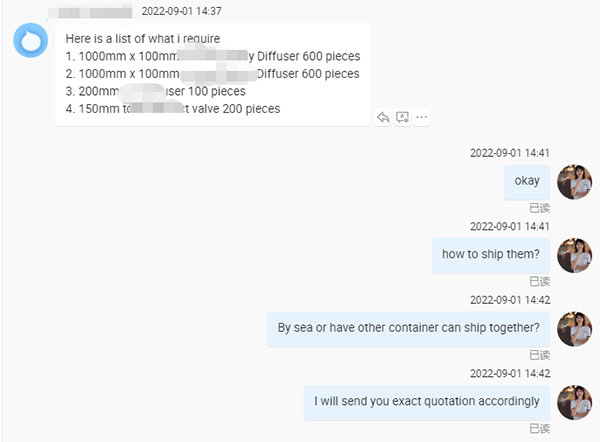Click the 已读 status under "how to ship them?"
This screenshot has width=600, height=442.
[x=540, y=282]
